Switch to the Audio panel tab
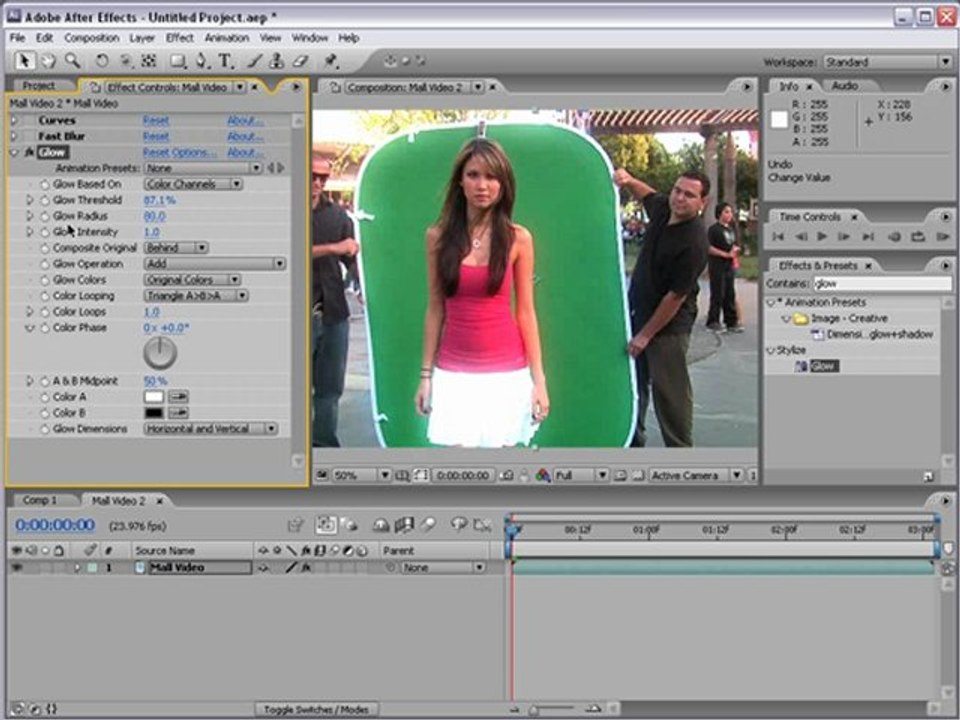 [845, 86]
